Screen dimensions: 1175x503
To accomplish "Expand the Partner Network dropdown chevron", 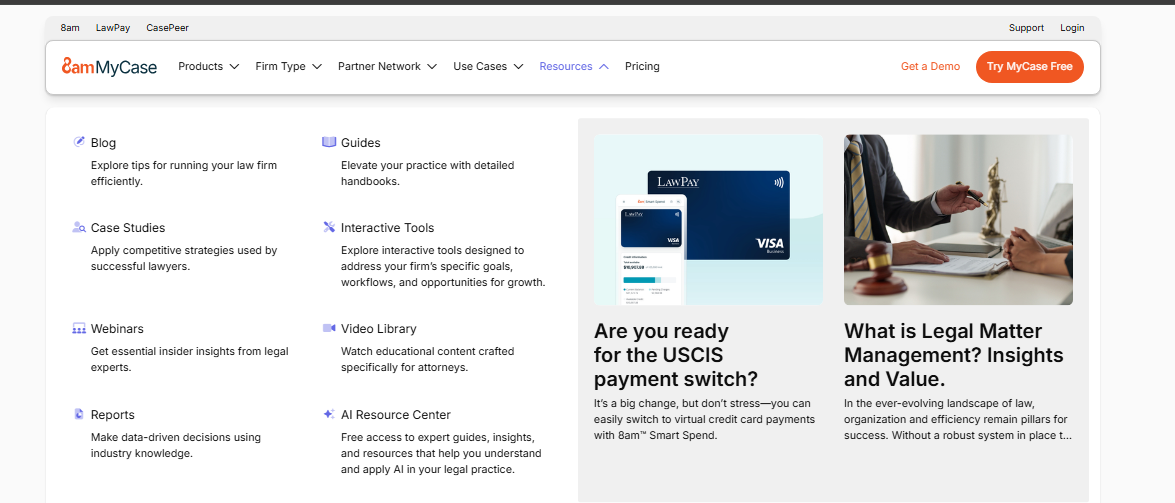I will (432, 67).
